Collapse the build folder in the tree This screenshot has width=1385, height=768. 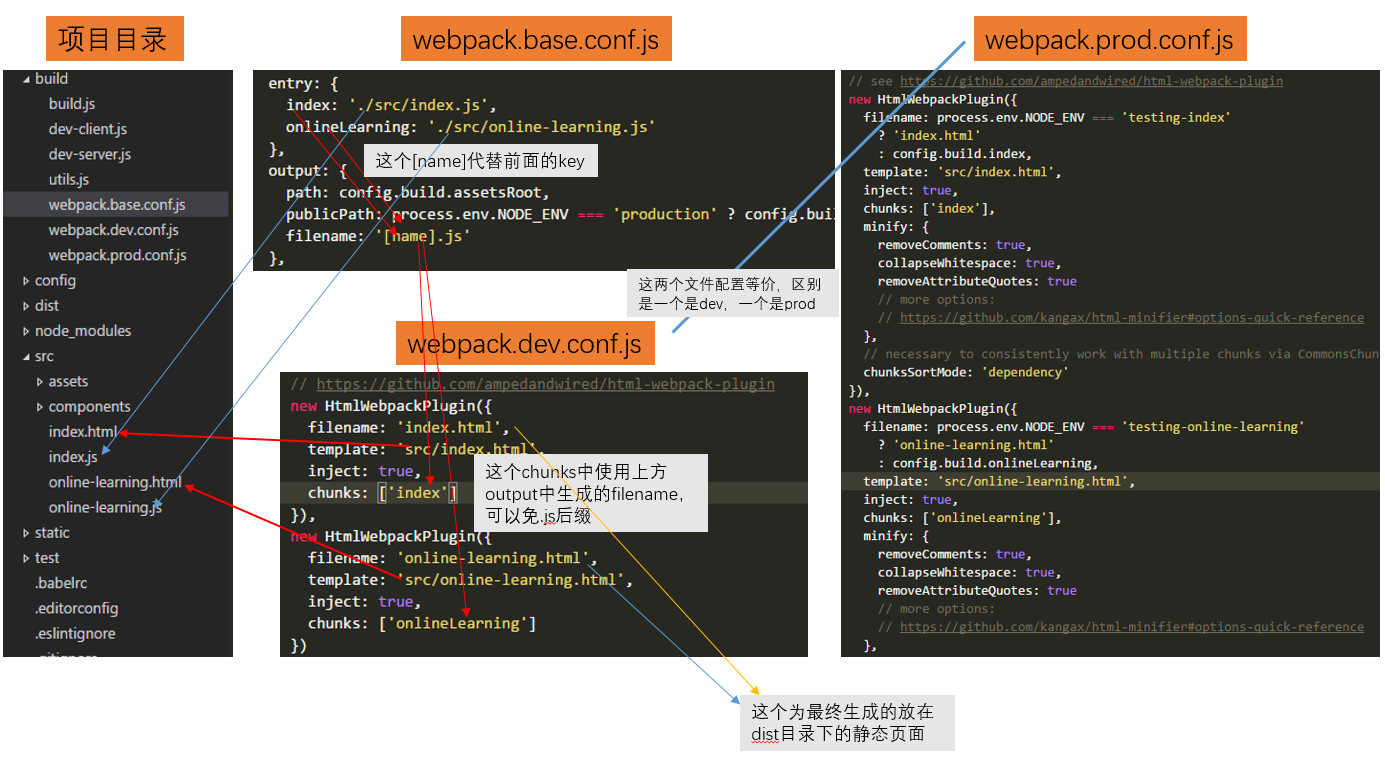26,79
